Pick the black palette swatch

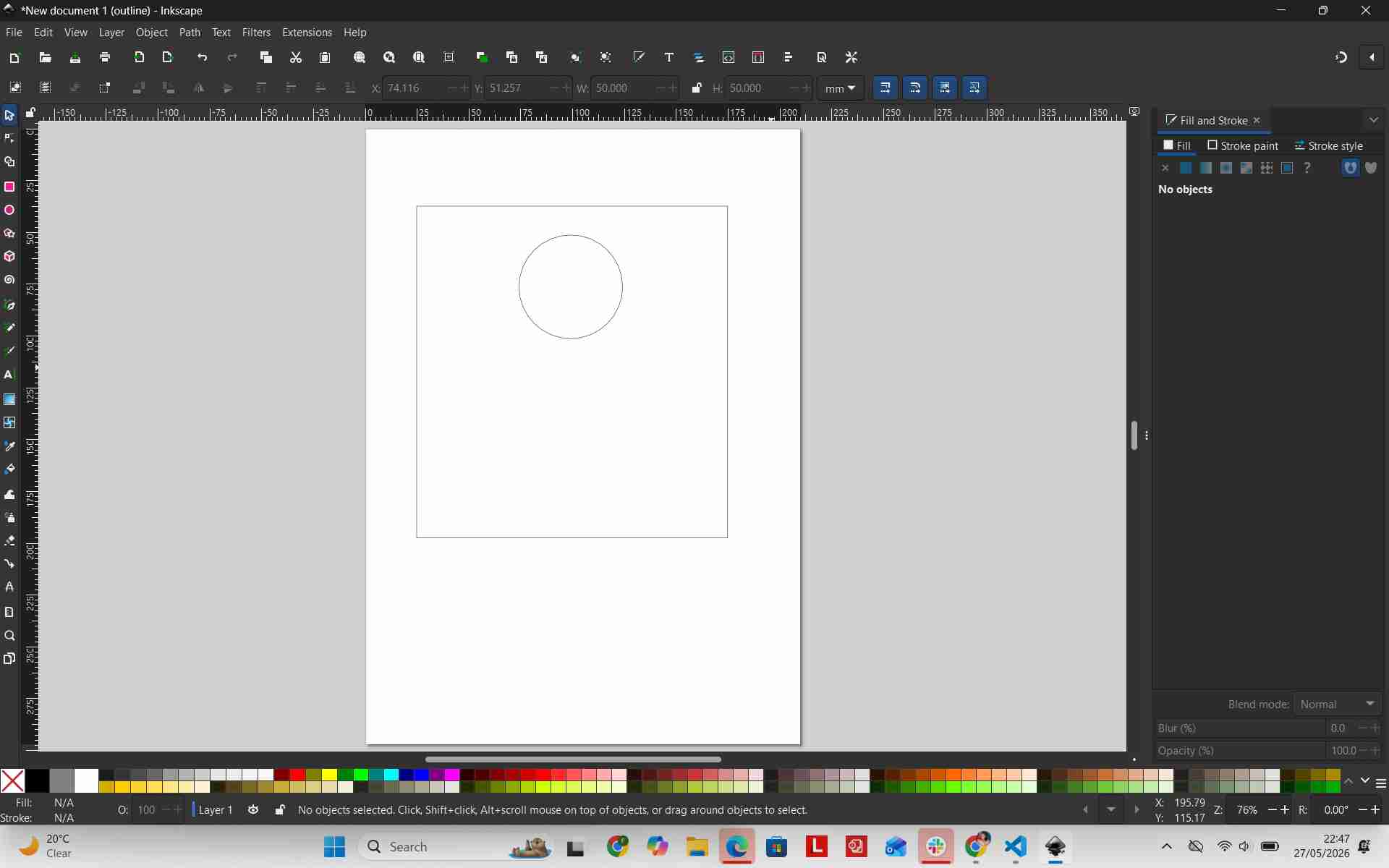click(37, 780)
